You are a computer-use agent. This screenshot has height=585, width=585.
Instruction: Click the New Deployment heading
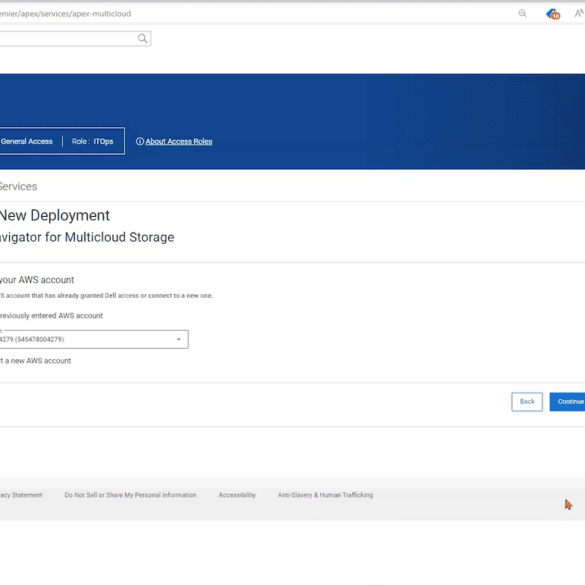pyautogui.click(x=54, y=215)
